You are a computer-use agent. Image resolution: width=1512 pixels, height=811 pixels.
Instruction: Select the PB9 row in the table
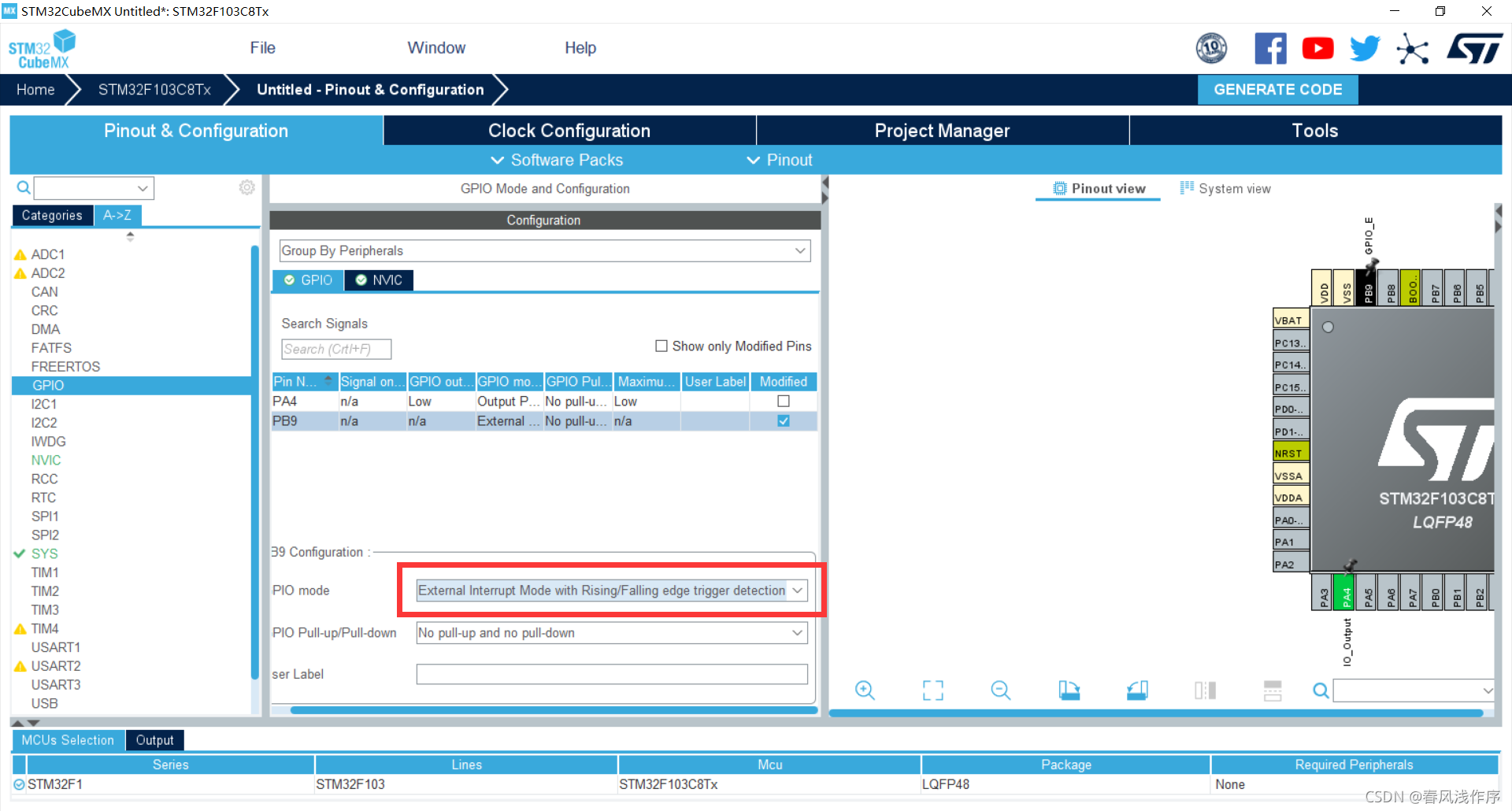tap(544, 421)
